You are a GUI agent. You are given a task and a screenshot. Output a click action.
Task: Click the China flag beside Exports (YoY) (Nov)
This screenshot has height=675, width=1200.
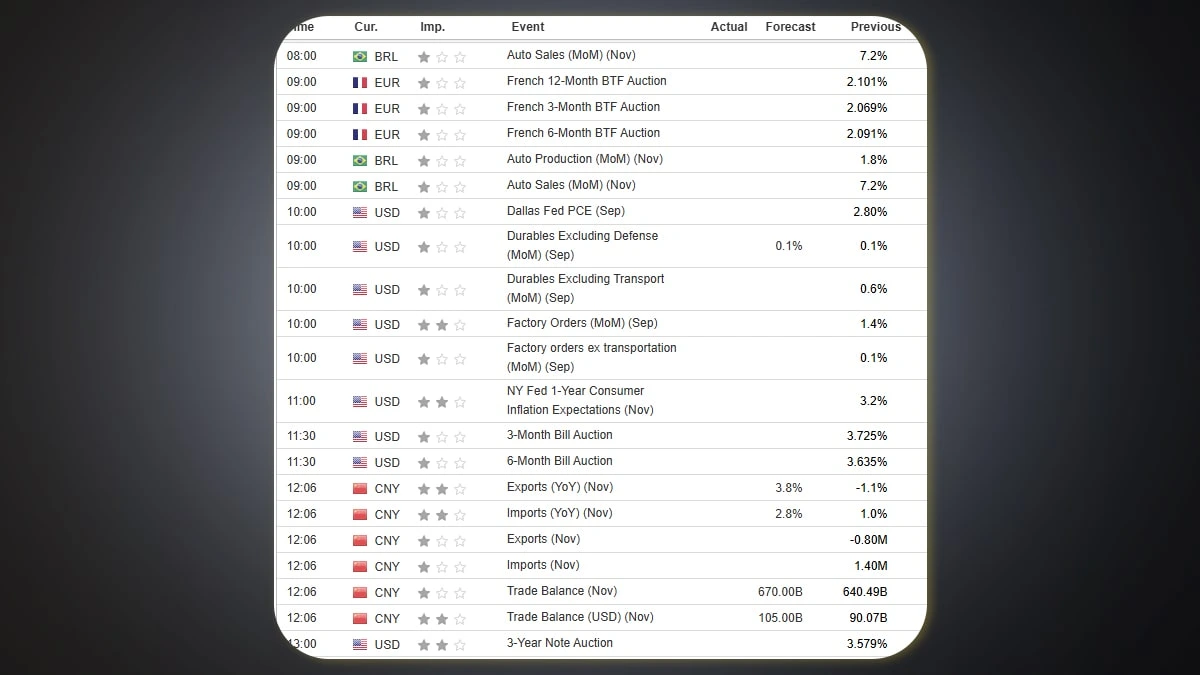360,489
